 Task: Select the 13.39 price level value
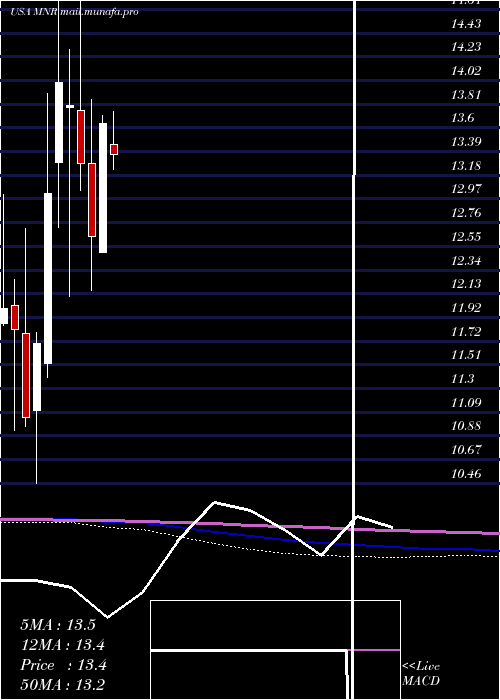click(466, 142)
